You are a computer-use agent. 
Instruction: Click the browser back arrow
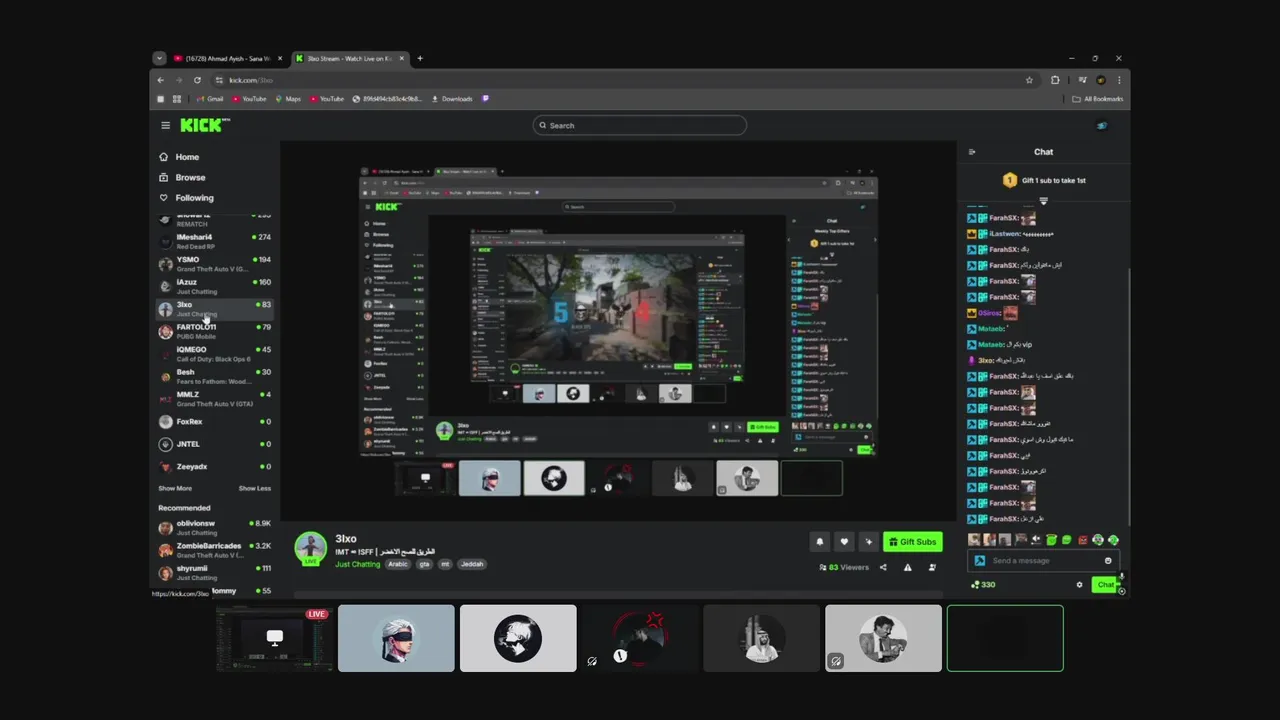pyautogui.click(x=161, y=80)
